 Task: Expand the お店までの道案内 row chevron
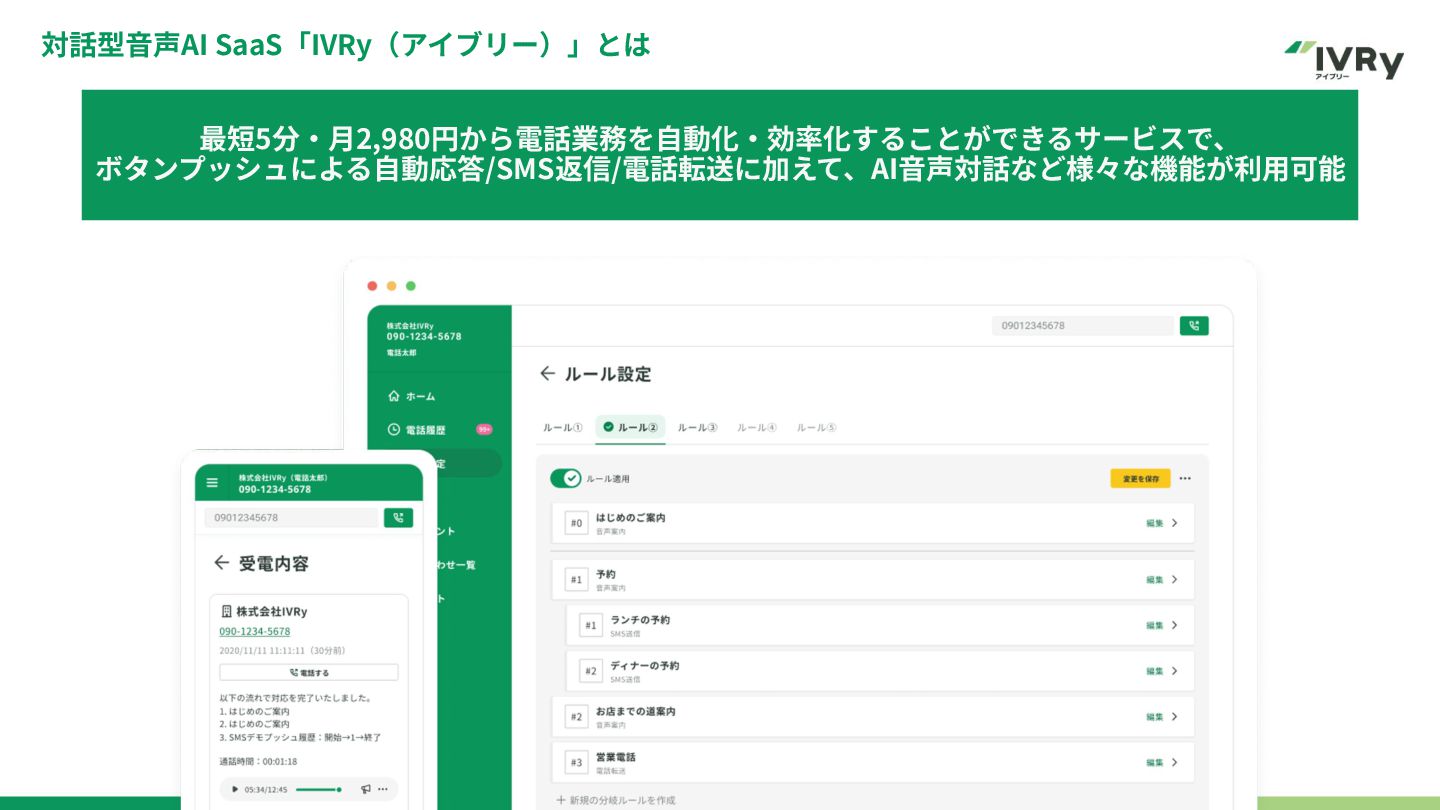coord(1175,717)
